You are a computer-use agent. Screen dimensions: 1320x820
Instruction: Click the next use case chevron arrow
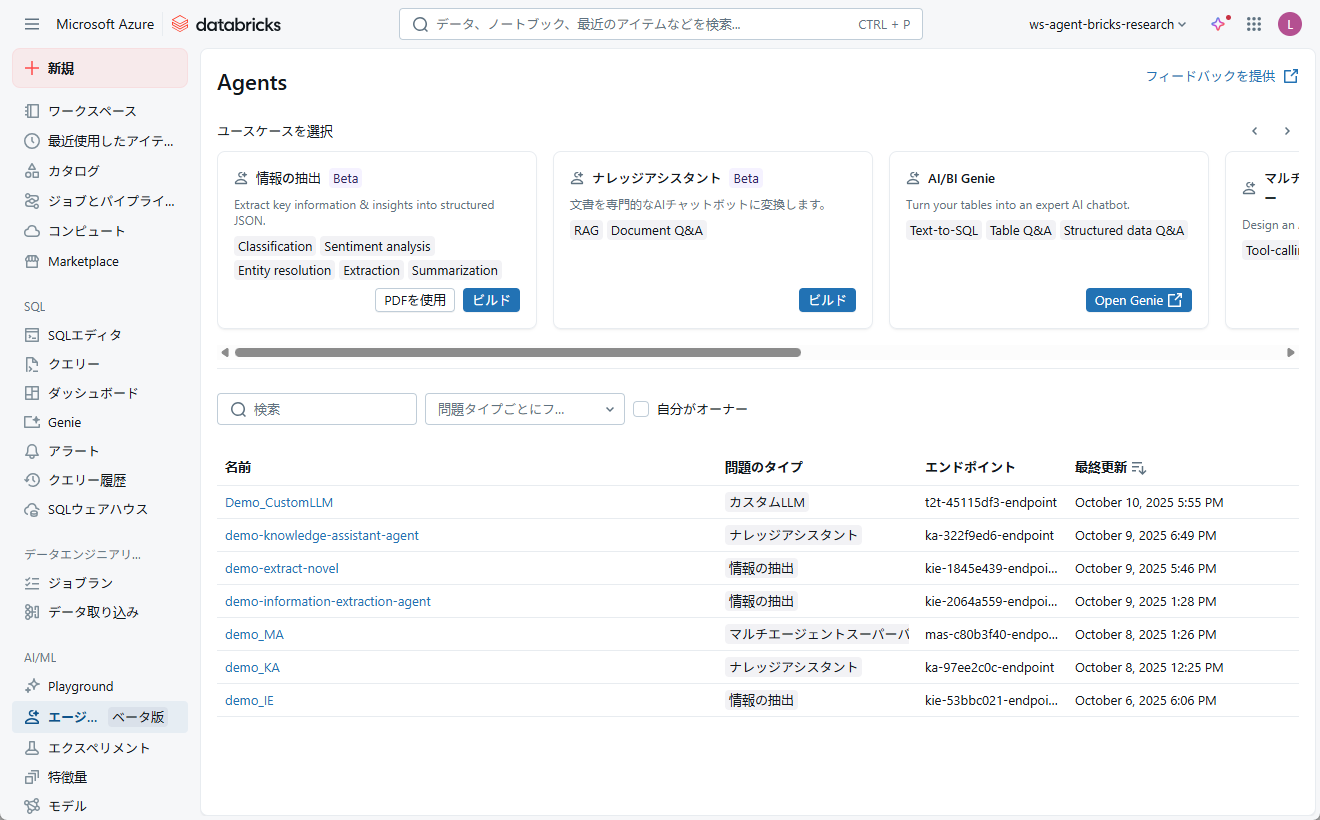tap(1287, 131)
